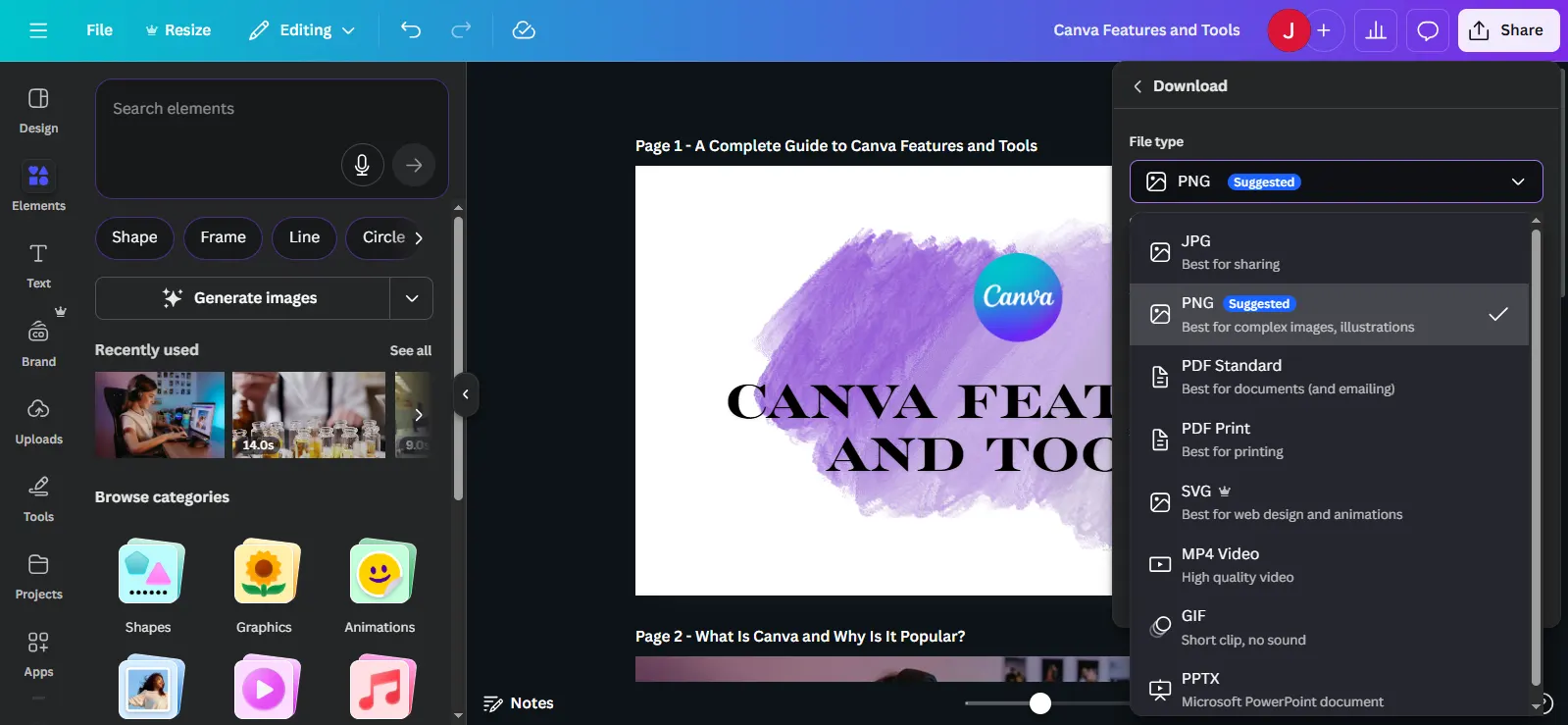1568x725 pixels.
Task: Click the Generate images button
Action: click(x=243, y=298)
